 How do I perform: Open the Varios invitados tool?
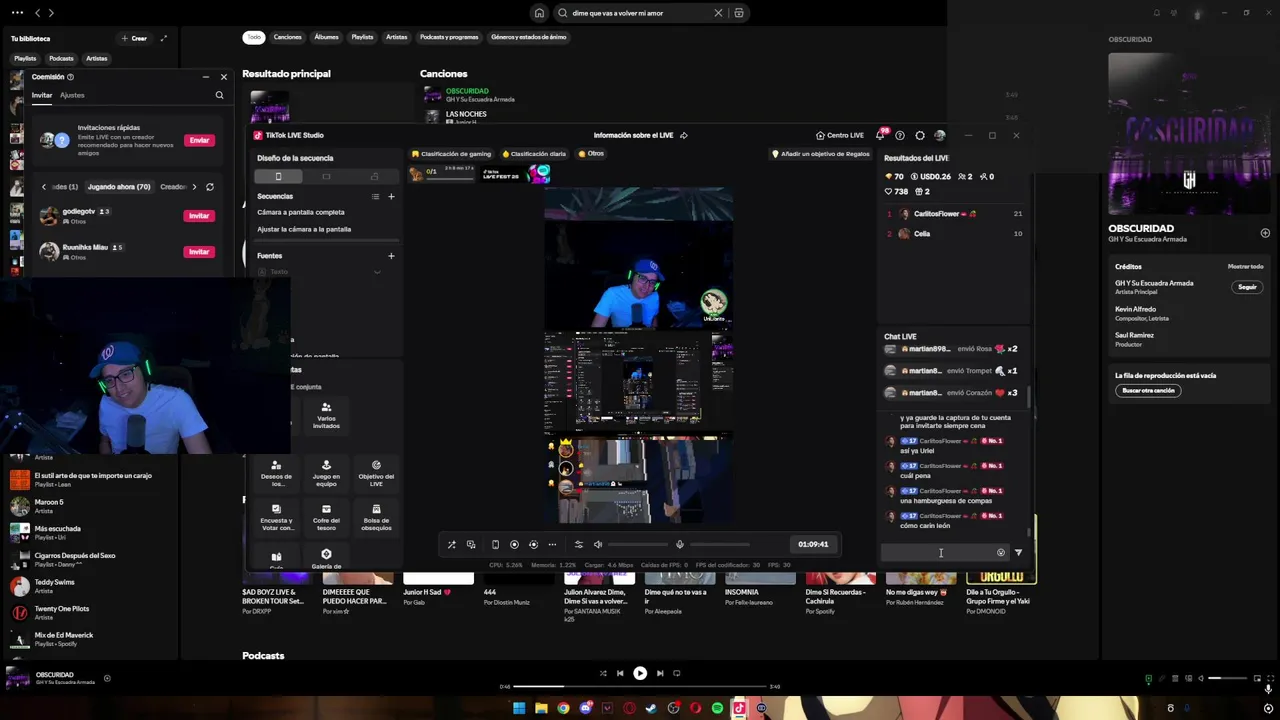click(x=326, y=415)
